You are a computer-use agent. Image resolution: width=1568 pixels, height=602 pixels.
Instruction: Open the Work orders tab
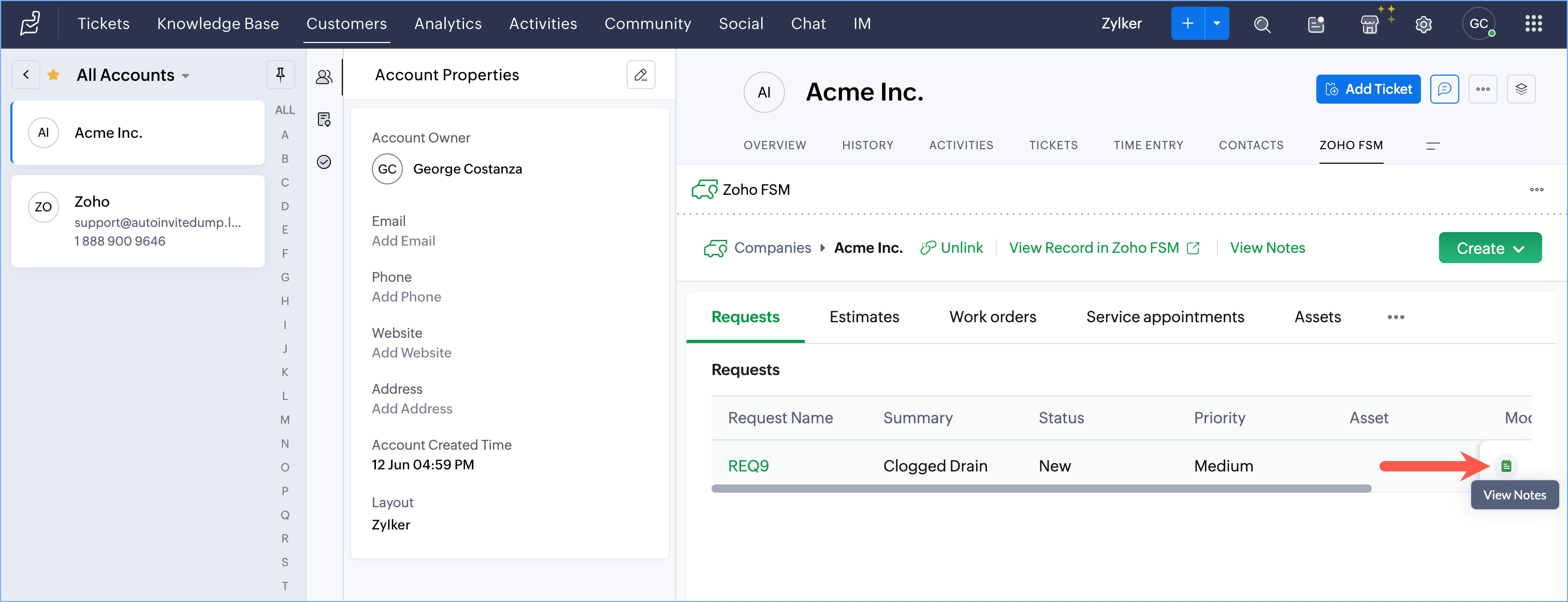coord(992,317)
